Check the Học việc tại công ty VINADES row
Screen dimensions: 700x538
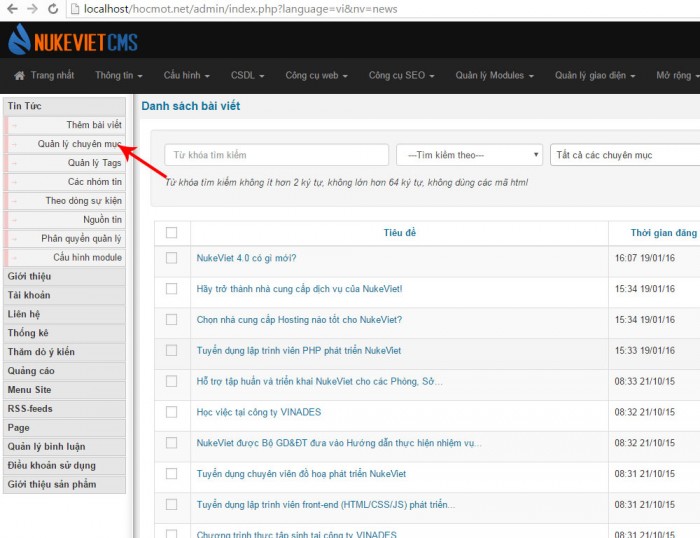(x=171, y=412)
